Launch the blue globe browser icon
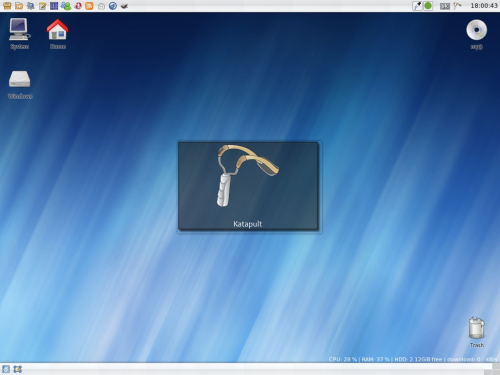This screenshot has height=375, width=500. pos(113,6)
